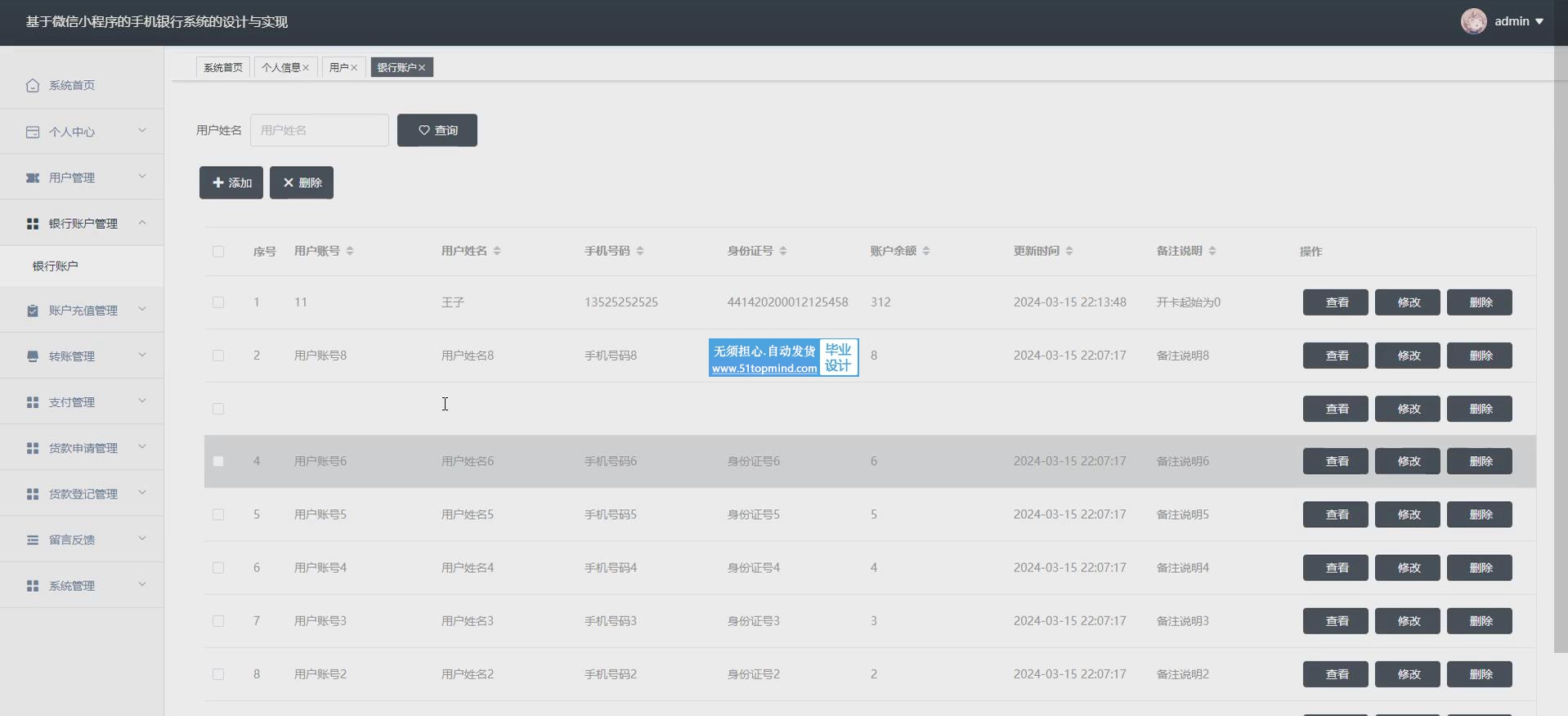This screenshot has height=716, width=1568.
Task: Sort by 用户账号 column arrows
Action: pos(350,251)
